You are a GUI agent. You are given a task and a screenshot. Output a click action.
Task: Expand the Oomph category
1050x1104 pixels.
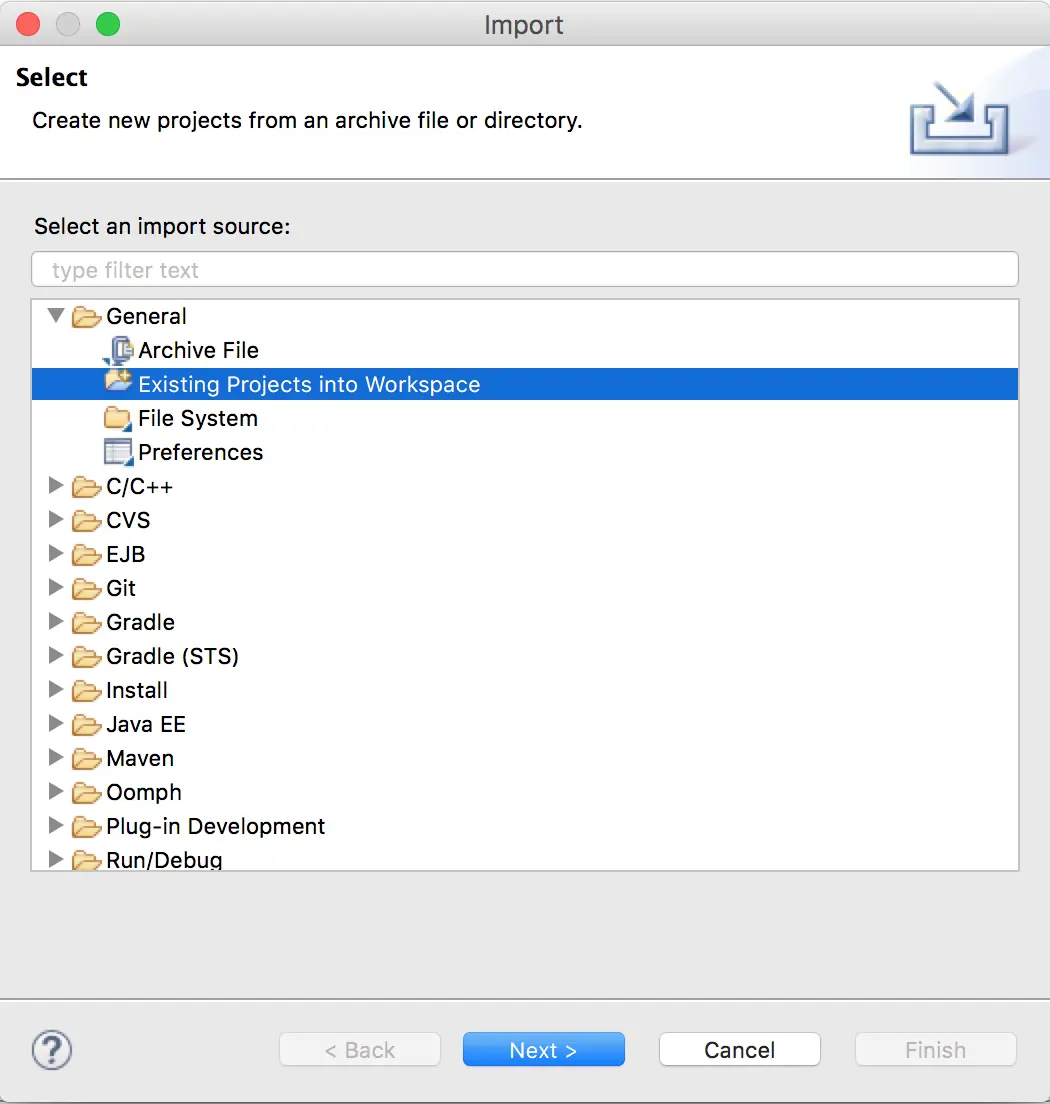[56, 791]
